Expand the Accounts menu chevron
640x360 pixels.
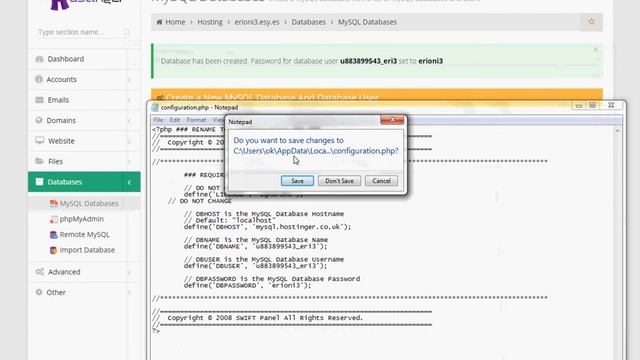(129, 80)
